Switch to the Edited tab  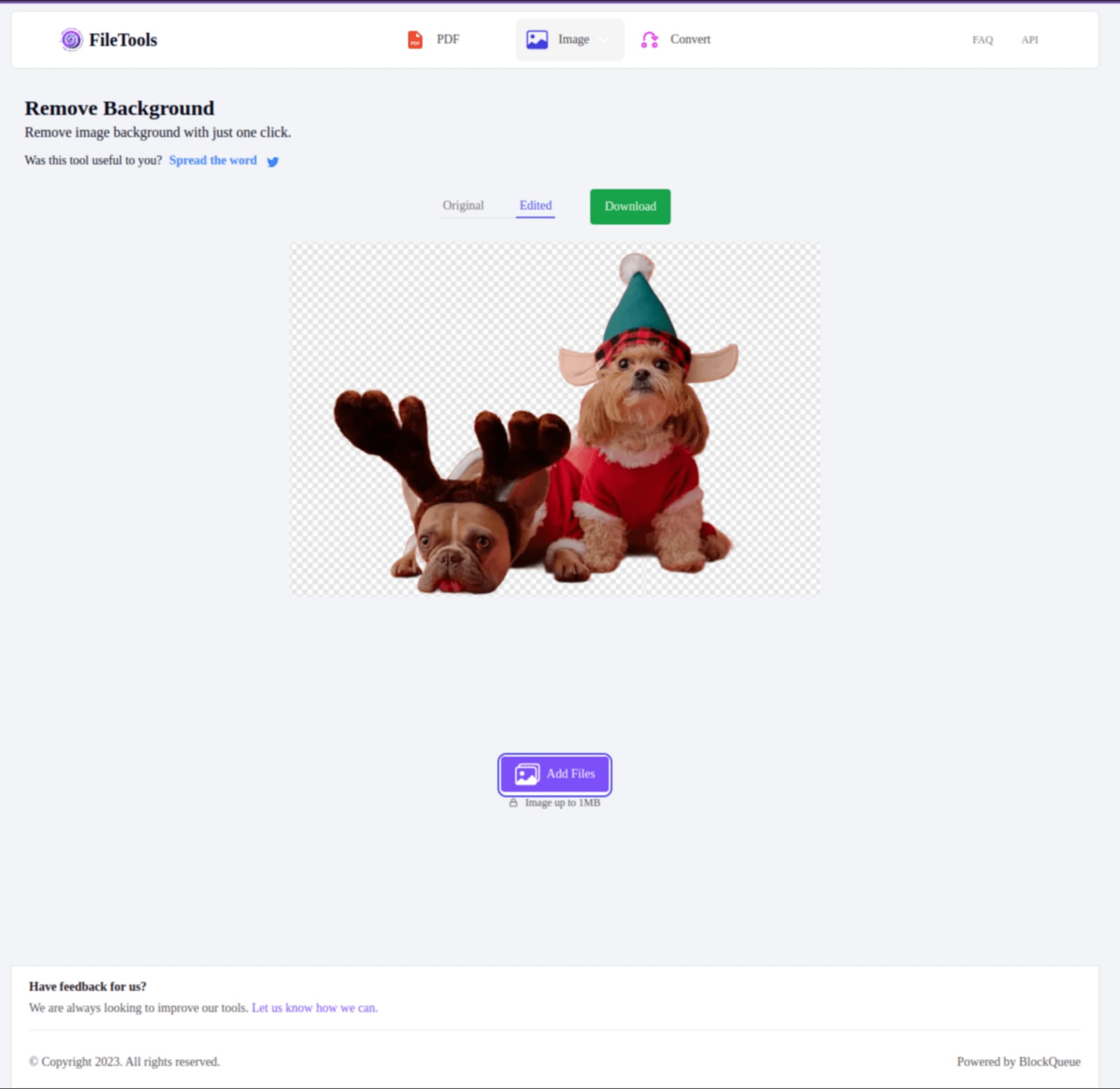click(x=534, y=205)
